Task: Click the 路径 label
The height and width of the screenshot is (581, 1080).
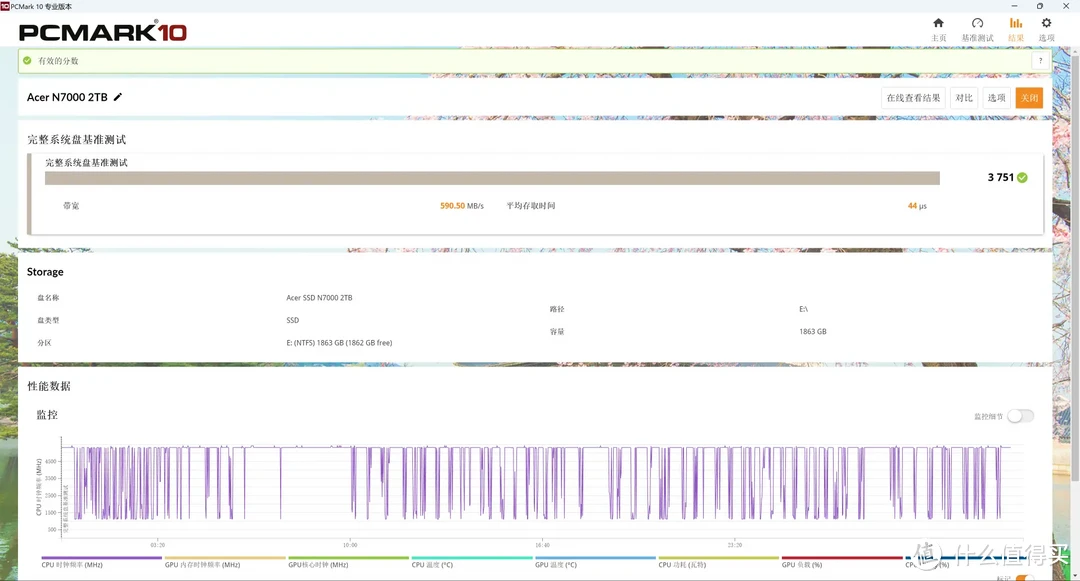Action: tap(557, 309)
